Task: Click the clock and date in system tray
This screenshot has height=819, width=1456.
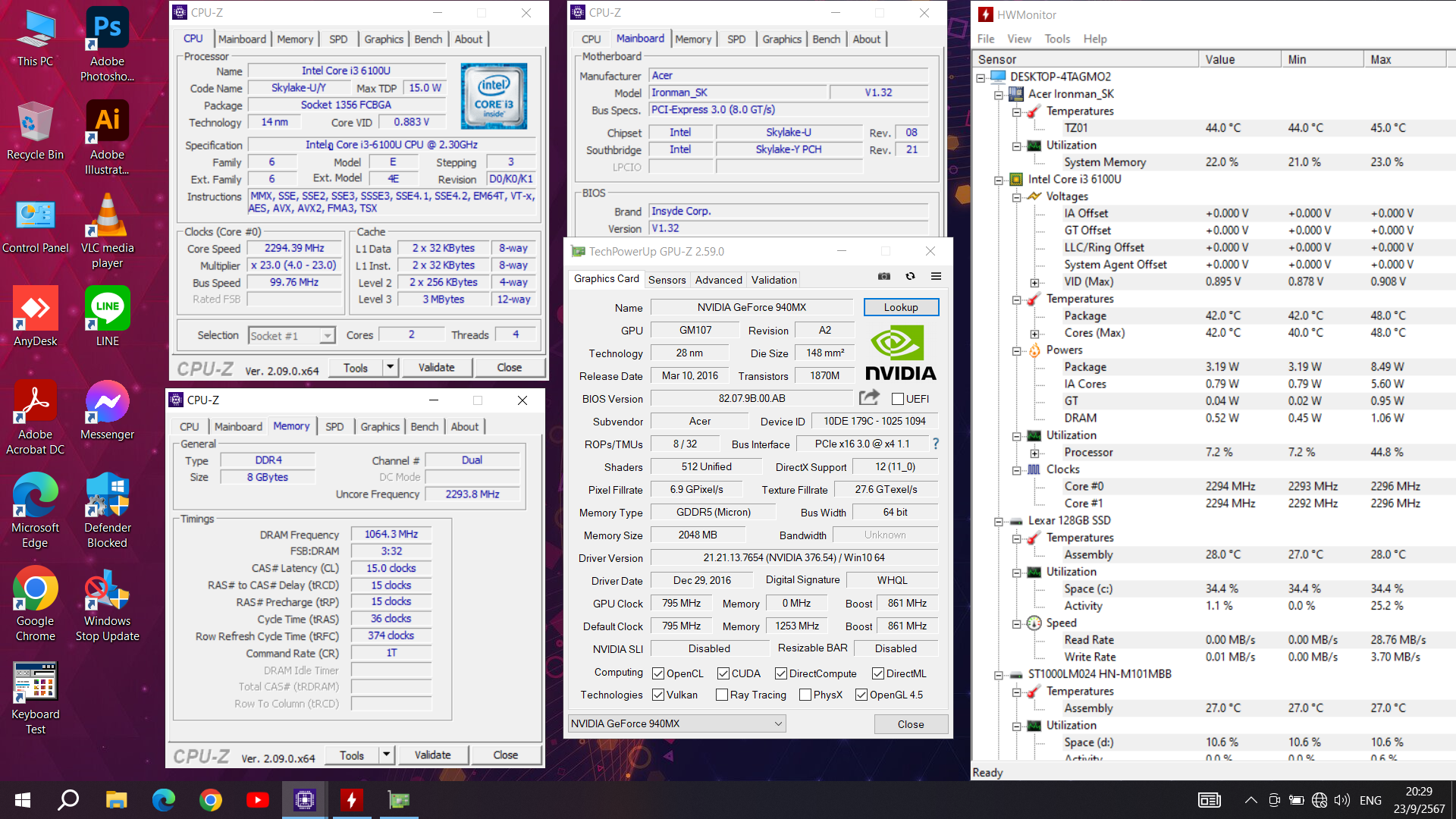Action: [x=1419, y=800]
